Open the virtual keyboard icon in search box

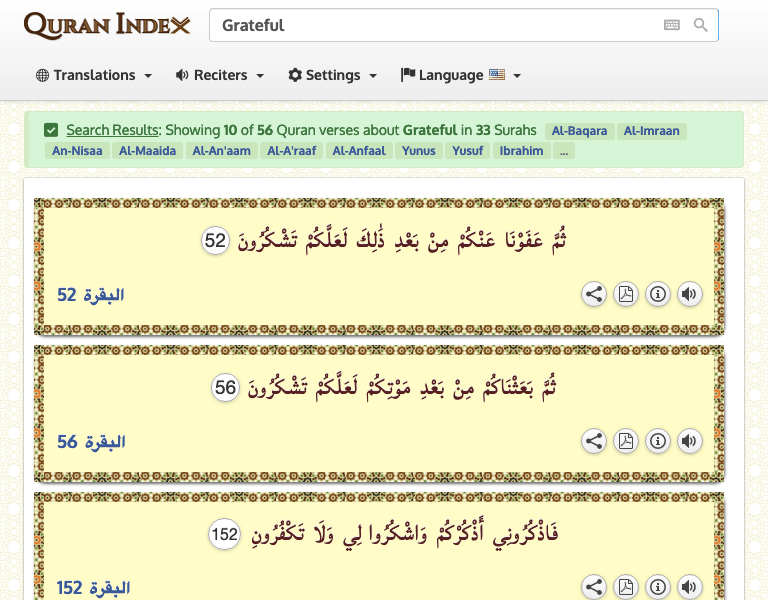672,25
